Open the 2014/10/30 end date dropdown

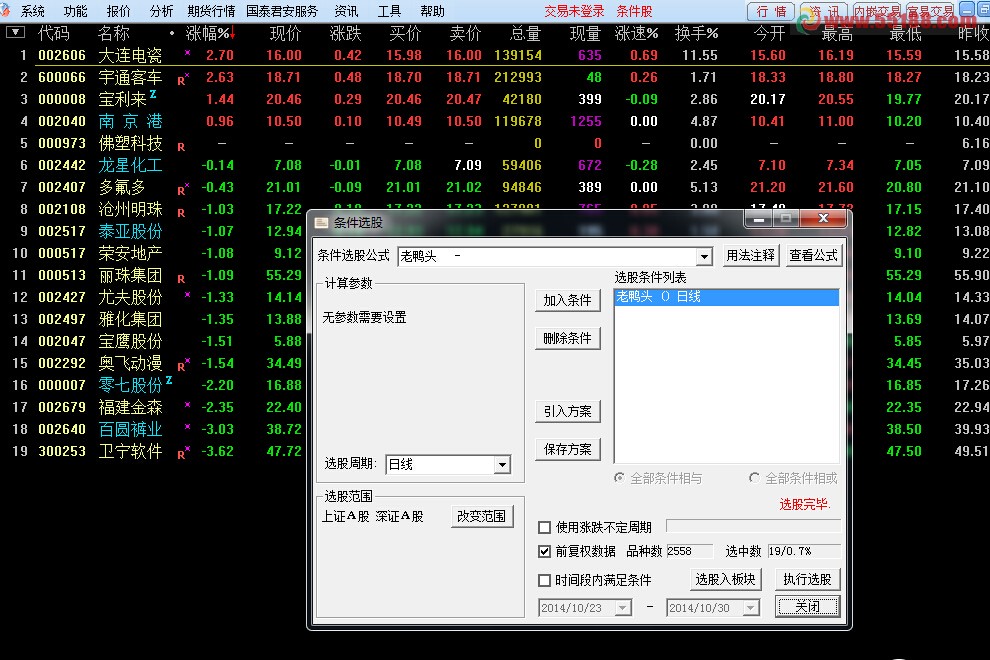[749, 606]
